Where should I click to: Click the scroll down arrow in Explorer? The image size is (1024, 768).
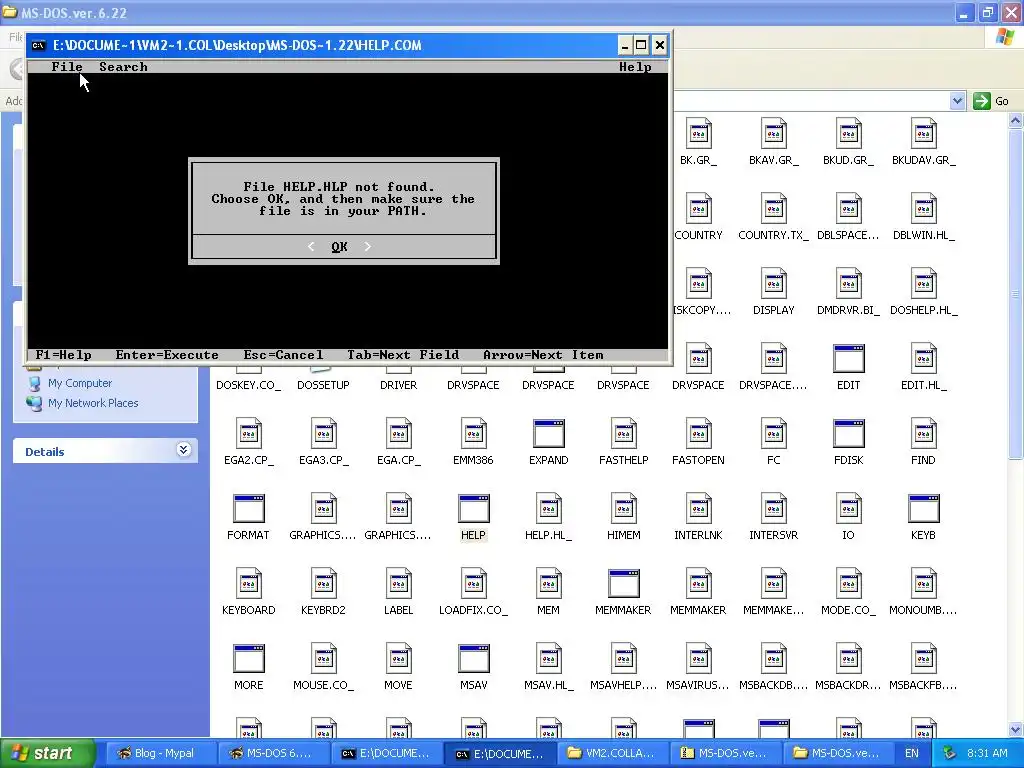1016,729
